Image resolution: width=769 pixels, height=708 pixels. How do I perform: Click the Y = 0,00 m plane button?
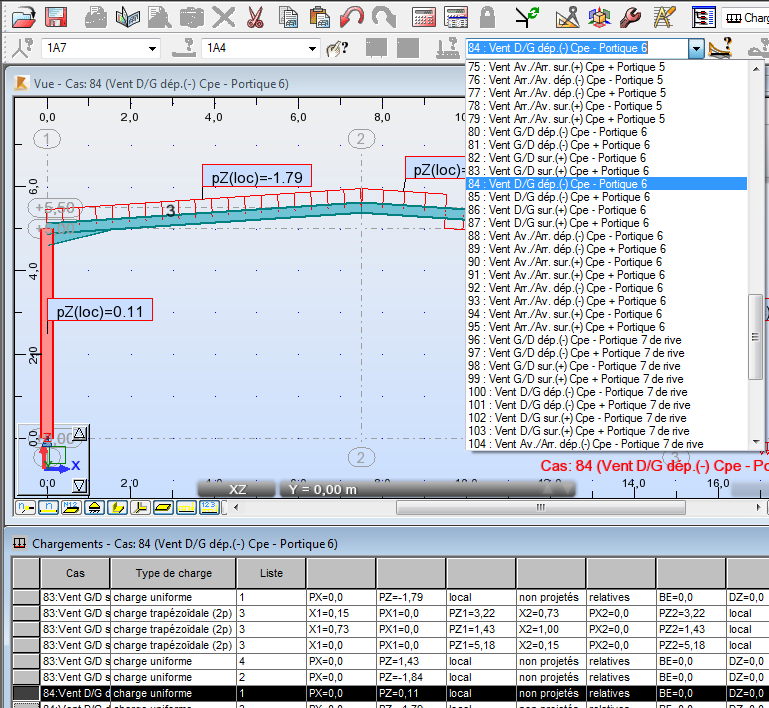tap(427, 489)
